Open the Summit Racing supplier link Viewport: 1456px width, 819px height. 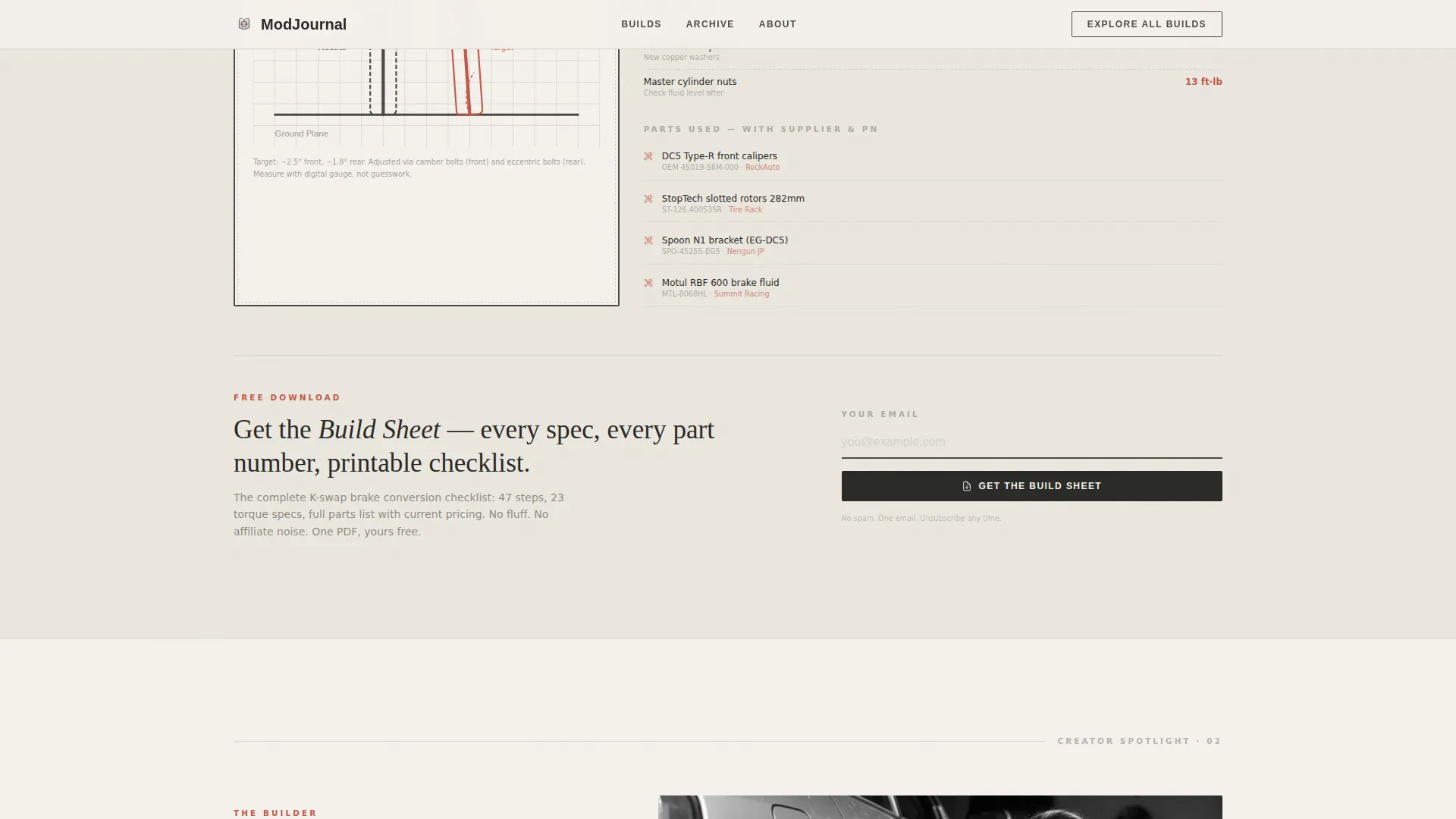741,294
